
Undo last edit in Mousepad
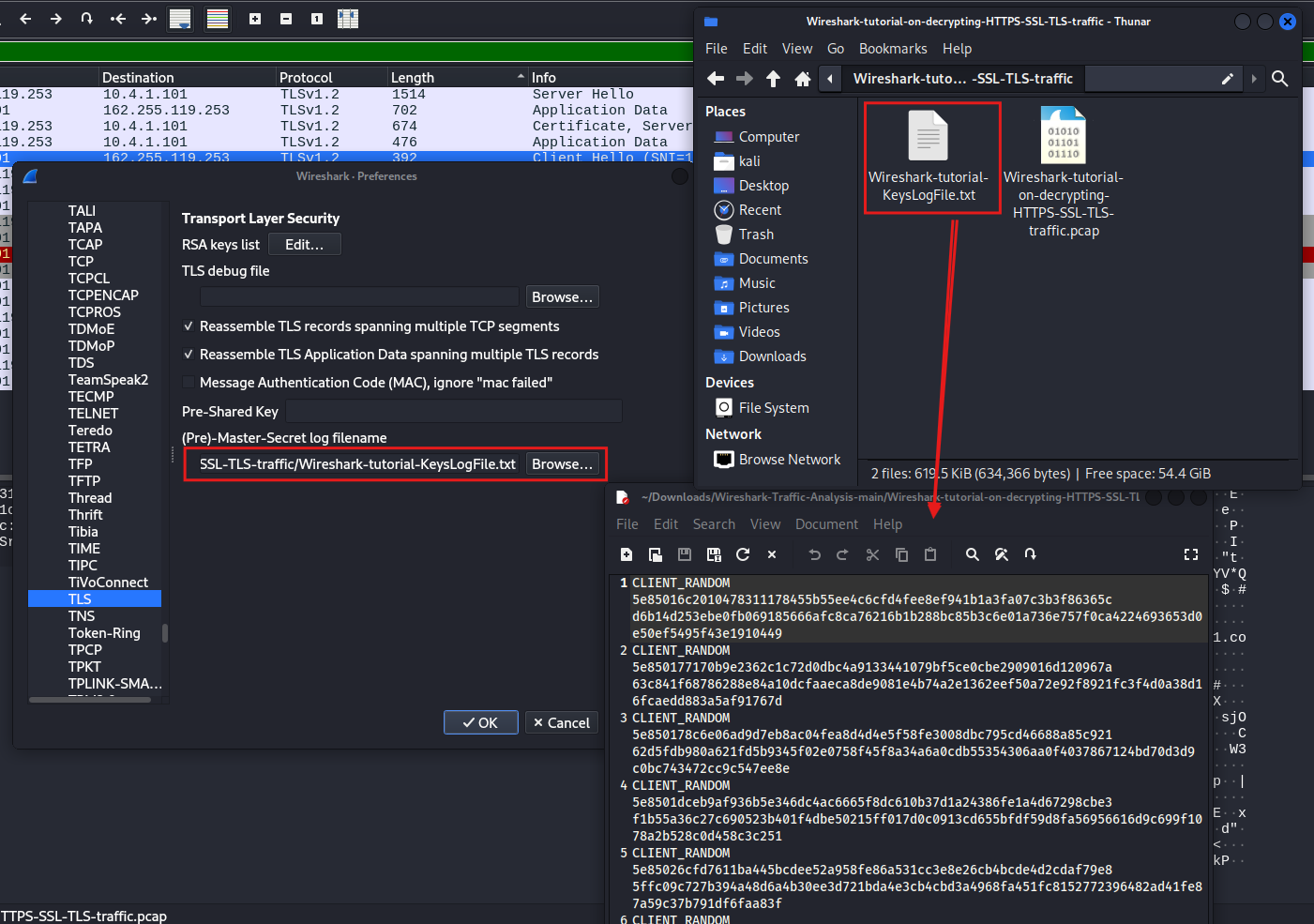(814, 554)
